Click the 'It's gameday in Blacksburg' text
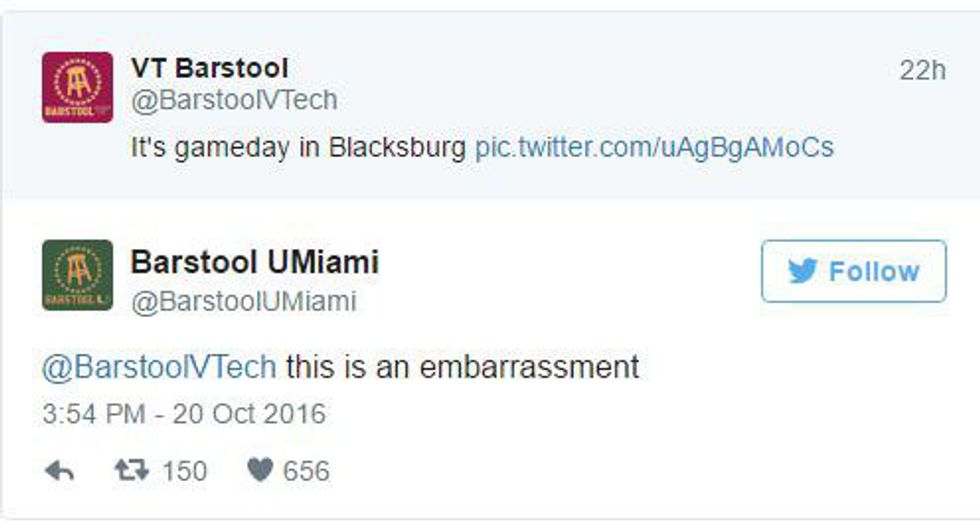The height and width of the screenshot is (526, 980). tap(299, 148)
